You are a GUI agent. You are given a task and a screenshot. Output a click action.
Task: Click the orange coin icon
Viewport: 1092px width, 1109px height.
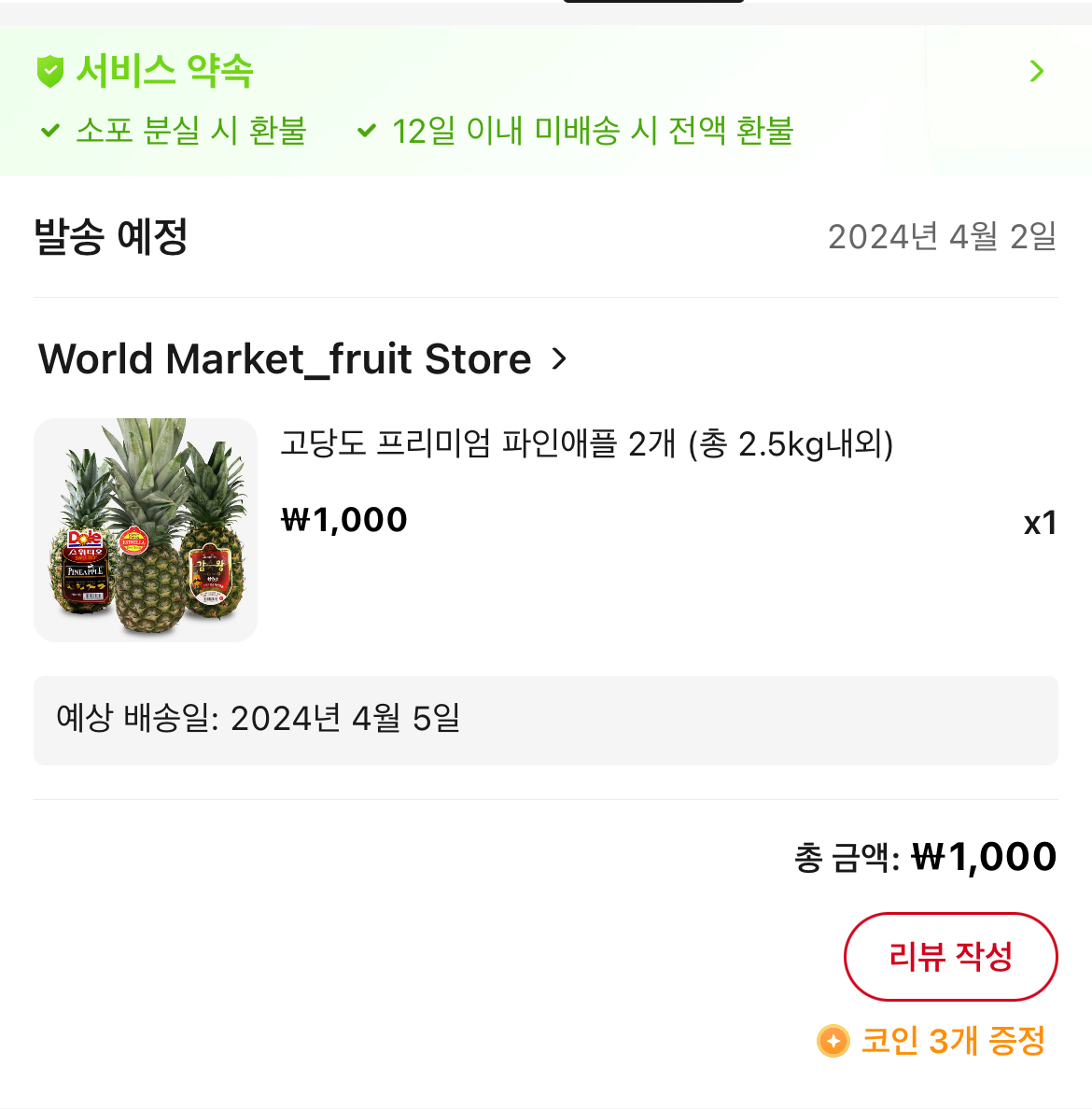coord(833,1041)
